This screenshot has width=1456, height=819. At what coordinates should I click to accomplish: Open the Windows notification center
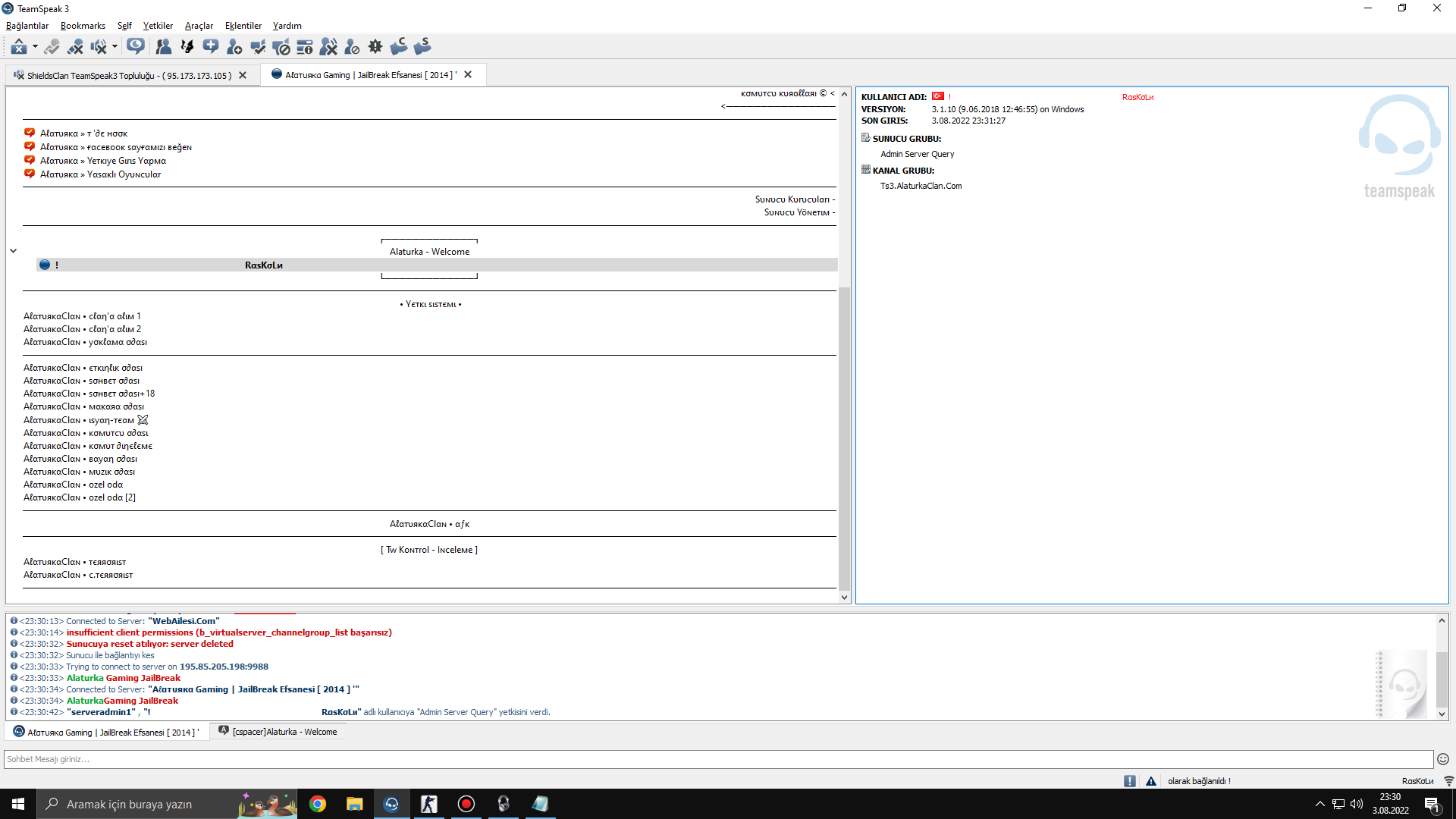click(x=1432, y=804)
